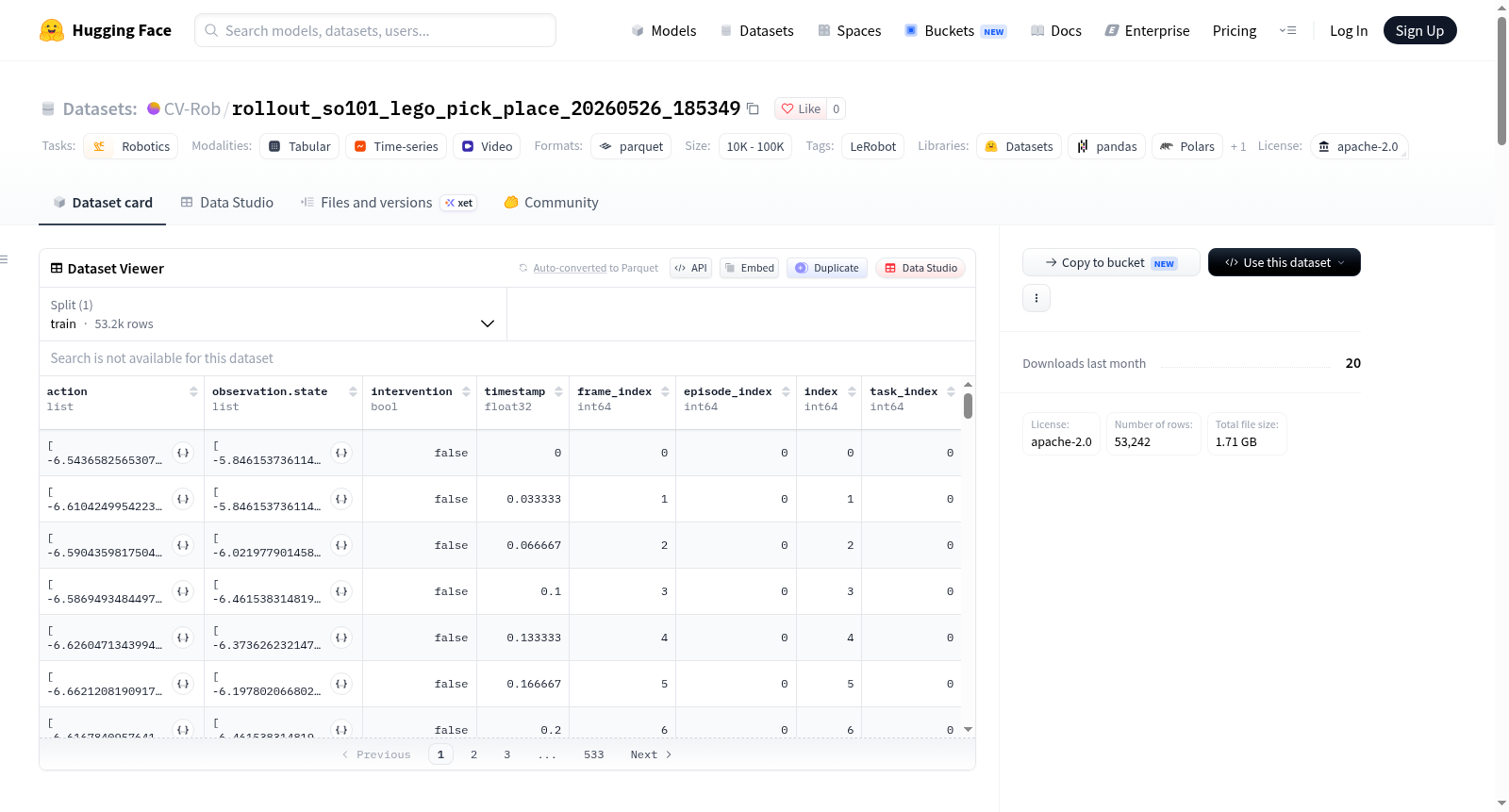Sort by the observation.state column

[x=353, y=391]
